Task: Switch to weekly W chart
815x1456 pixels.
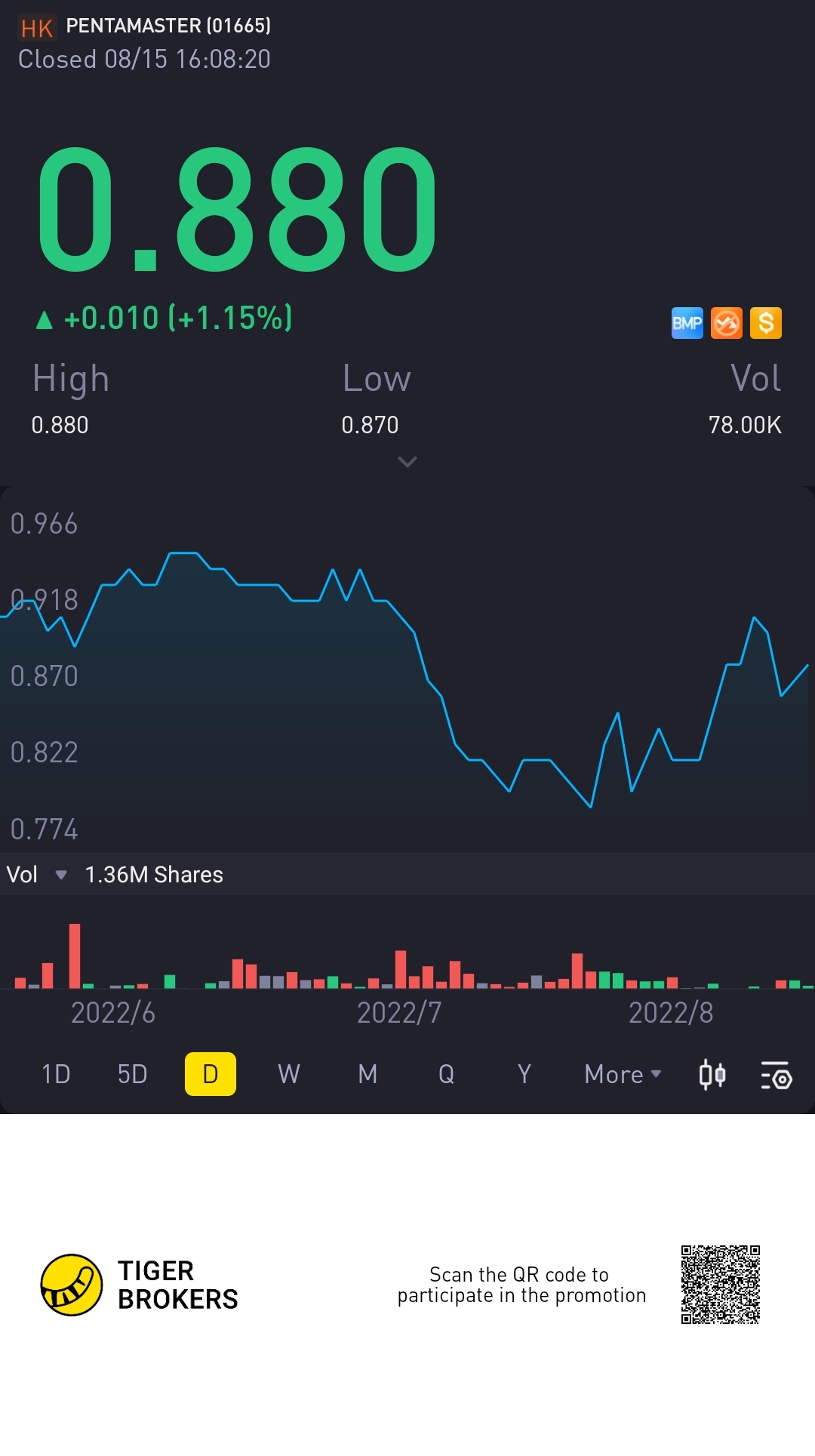Action: click(289, 1074)
